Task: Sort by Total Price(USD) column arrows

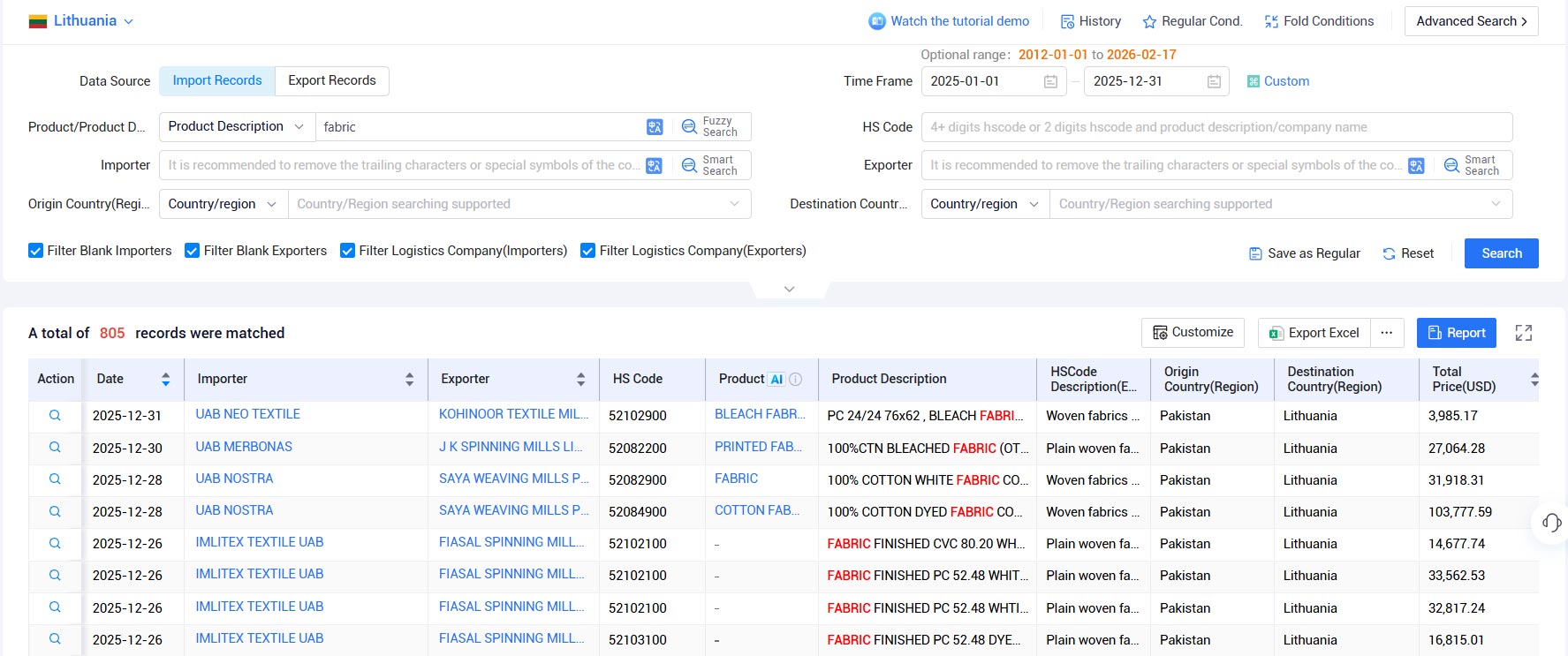Action: (x=1534, y=379)
